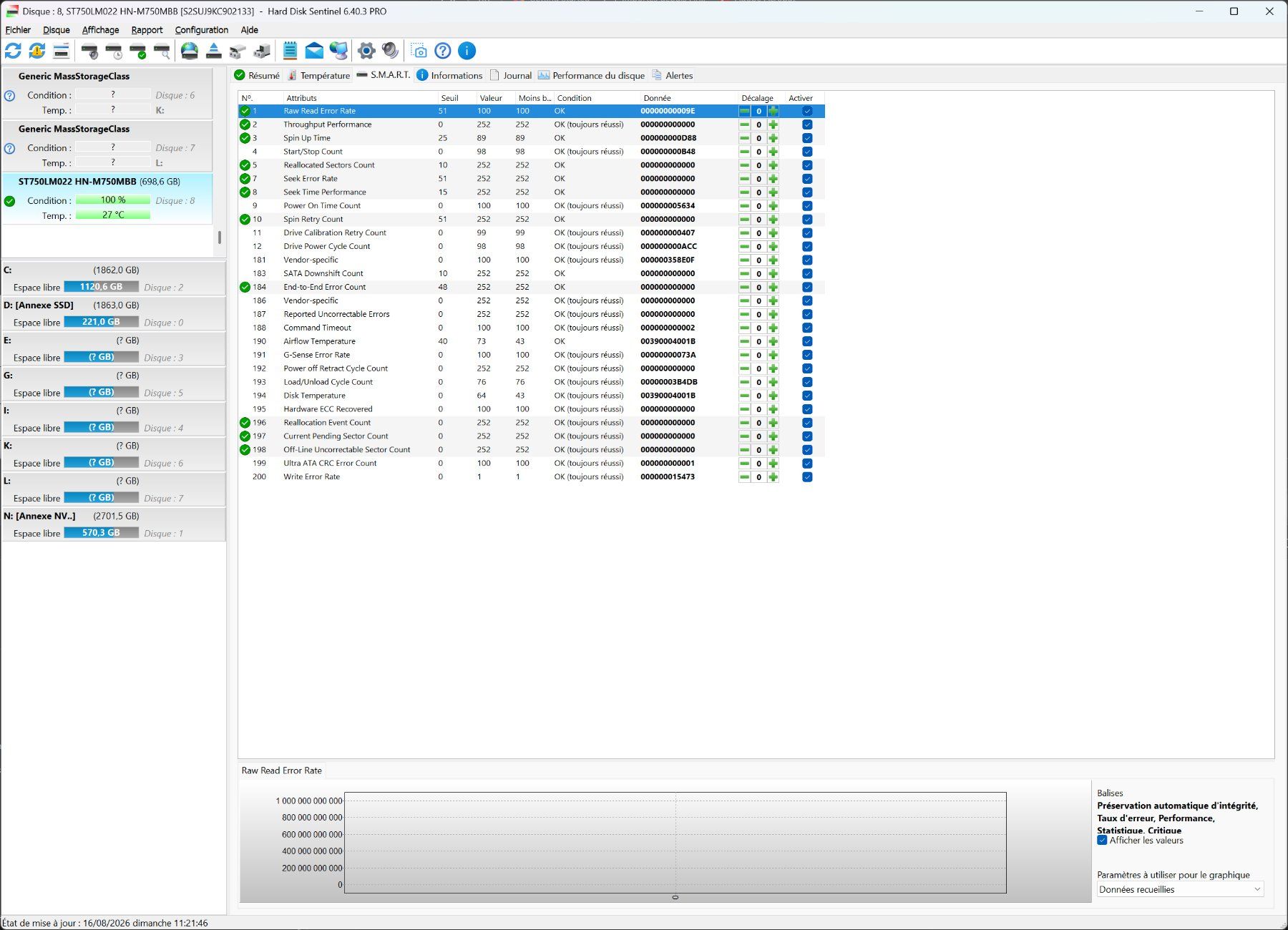Click the green plus on Seek Error Rate row
1288x930 pixels.
coord(773,179)
